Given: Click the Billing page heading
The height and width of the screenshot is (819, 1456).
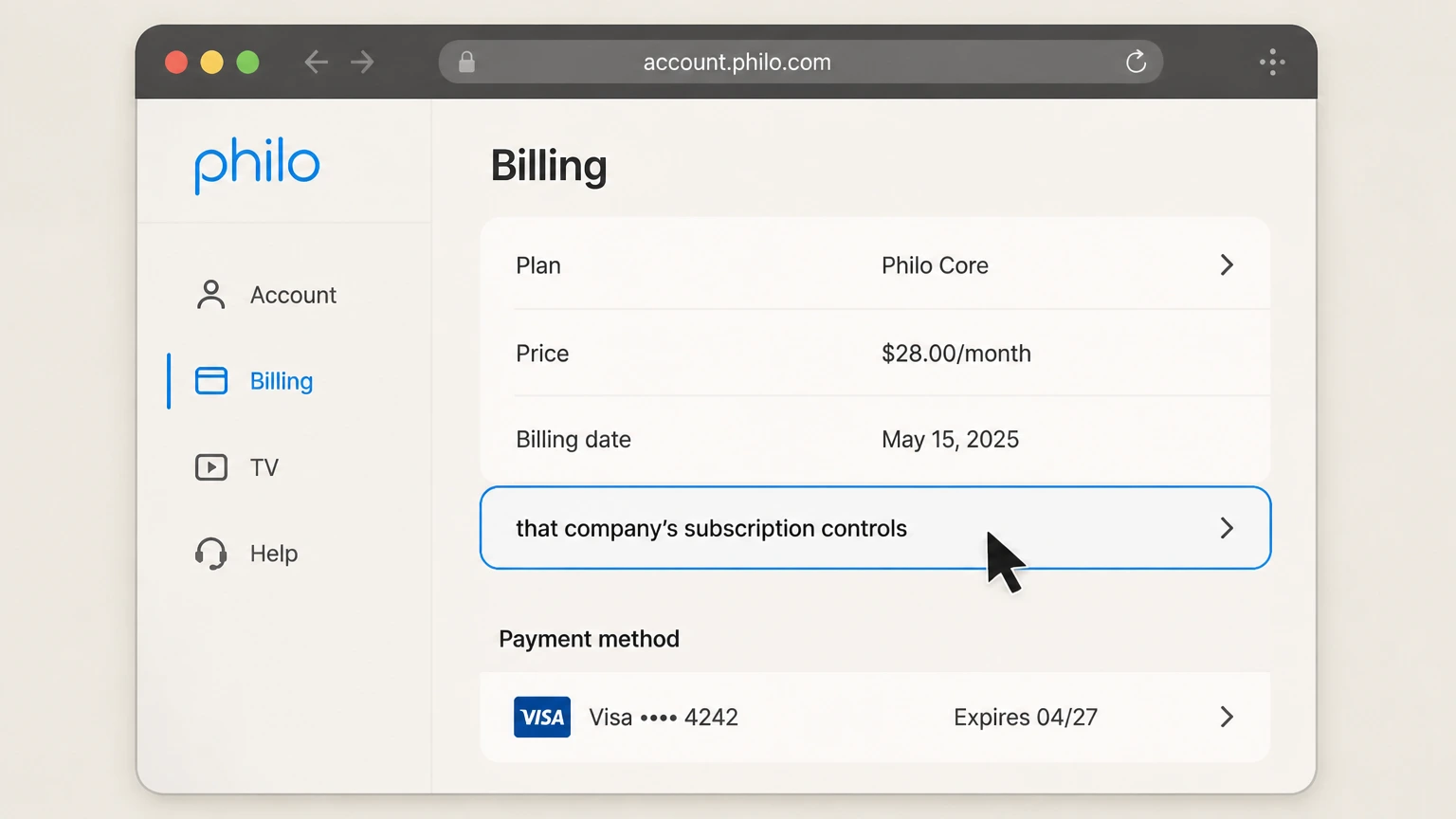Looking at the screenshot, I should point(549,166).
